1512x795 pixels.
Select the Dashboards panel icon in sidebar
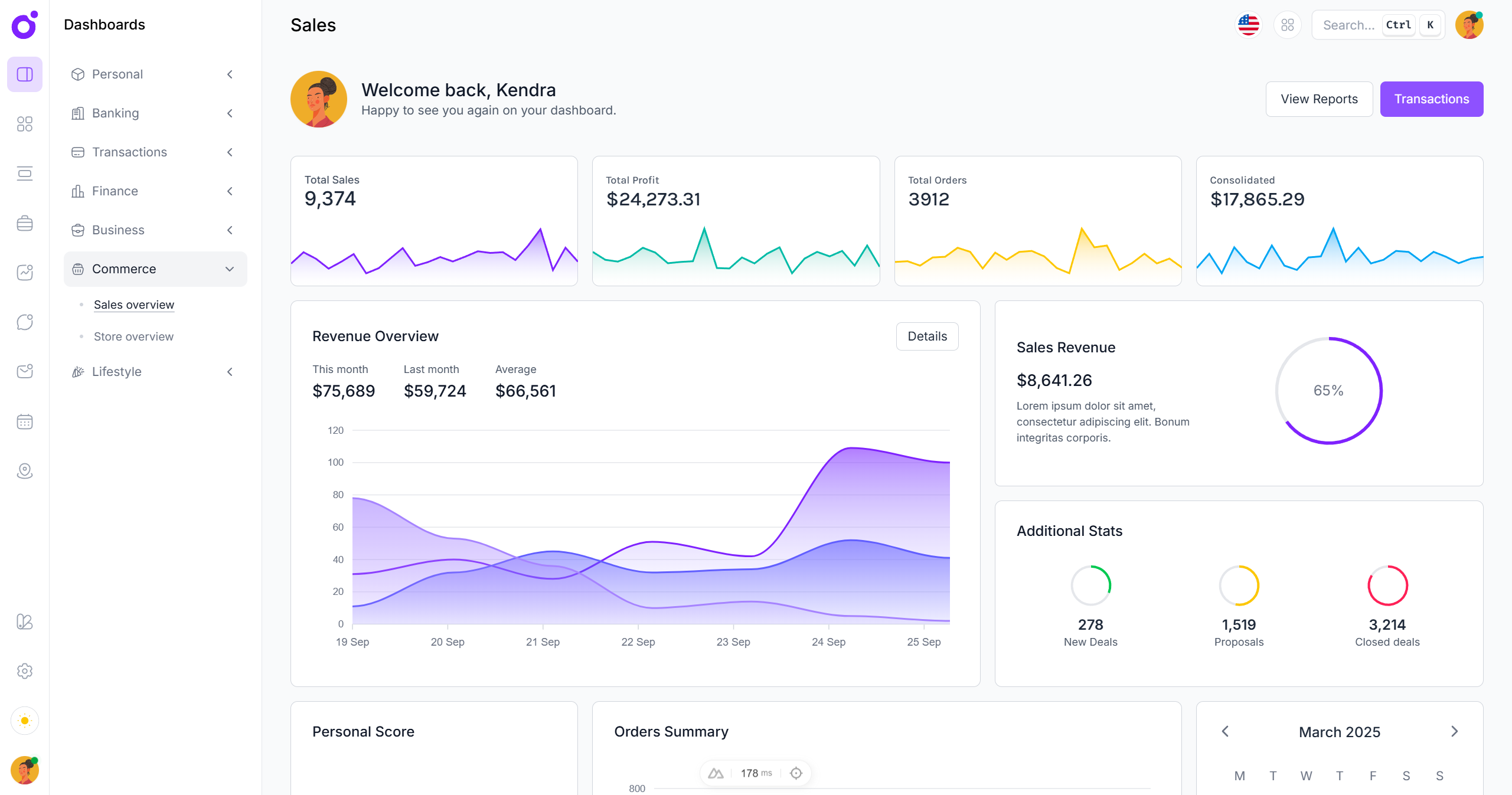[x=24, y=74]
